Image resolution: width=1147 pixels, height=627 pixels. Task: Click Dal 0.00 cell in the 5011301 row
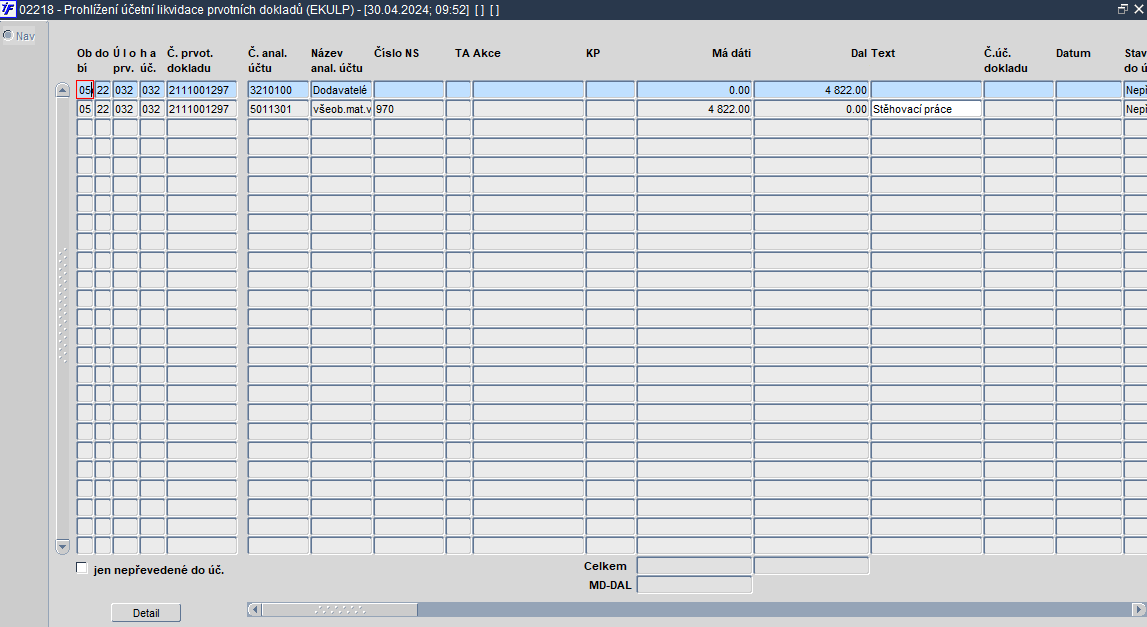[811, 109]
